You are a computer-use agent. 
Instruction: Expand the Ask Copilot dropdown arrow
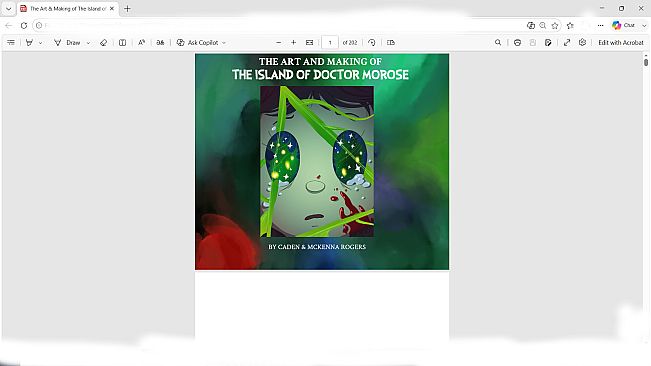[224, 43]
